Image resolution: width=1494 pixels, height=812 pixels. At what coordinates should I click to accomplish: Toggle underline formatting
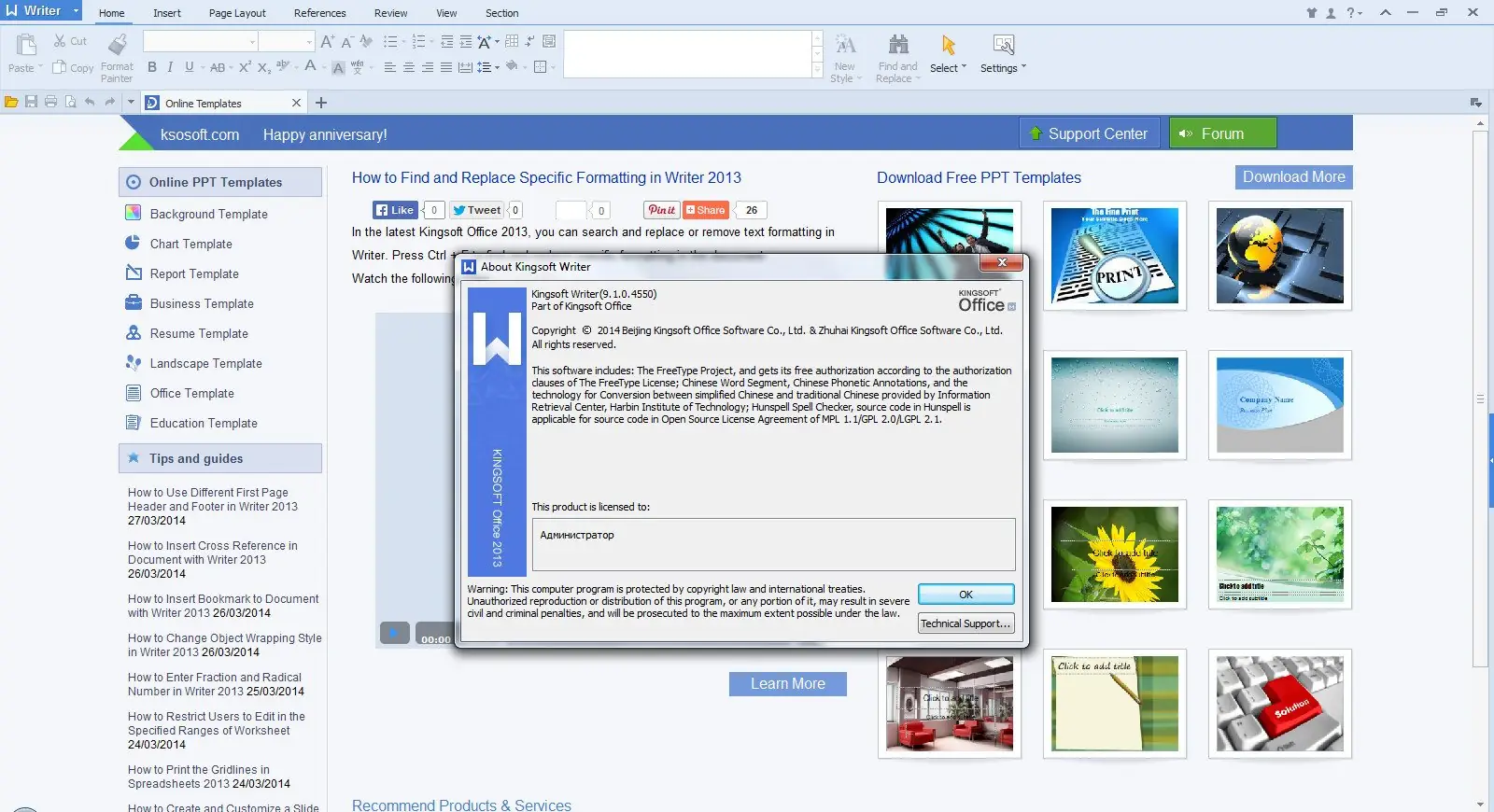tap(189, 67)
